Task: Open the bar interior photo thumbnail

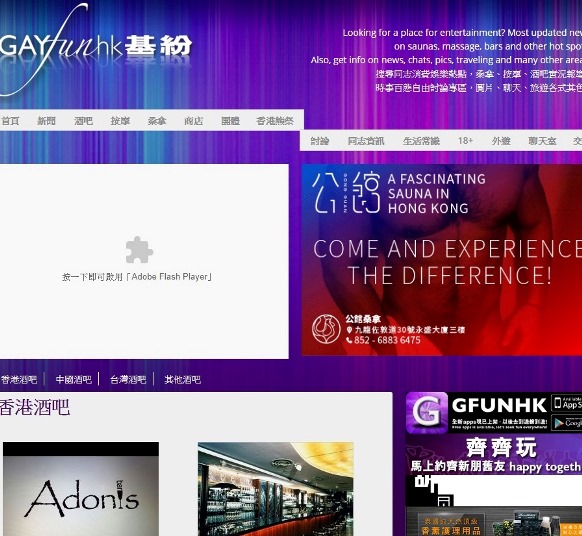Action: (275, 489)
